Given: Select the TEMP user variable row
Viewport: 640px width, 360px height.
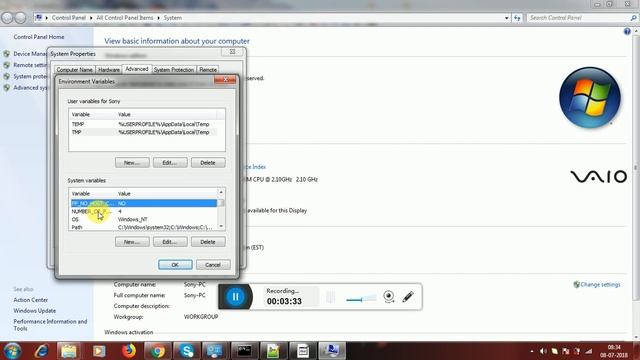Looking at the screenshot, I should coord(144,124).
